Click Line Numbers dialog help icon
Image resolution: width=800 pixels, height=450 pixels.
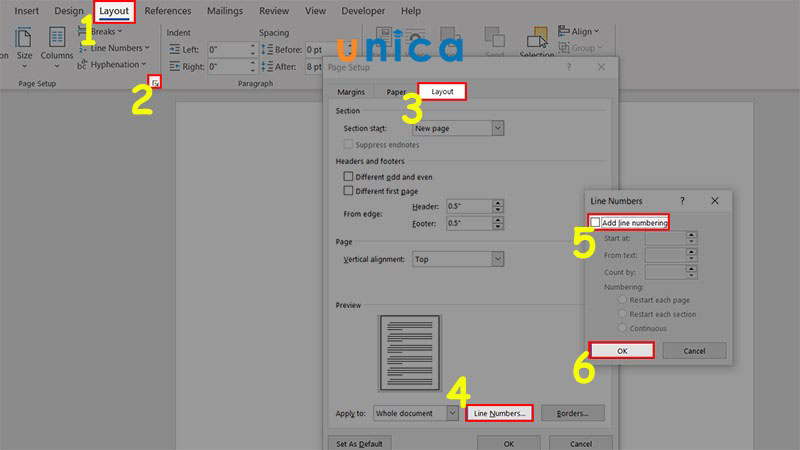682,201
